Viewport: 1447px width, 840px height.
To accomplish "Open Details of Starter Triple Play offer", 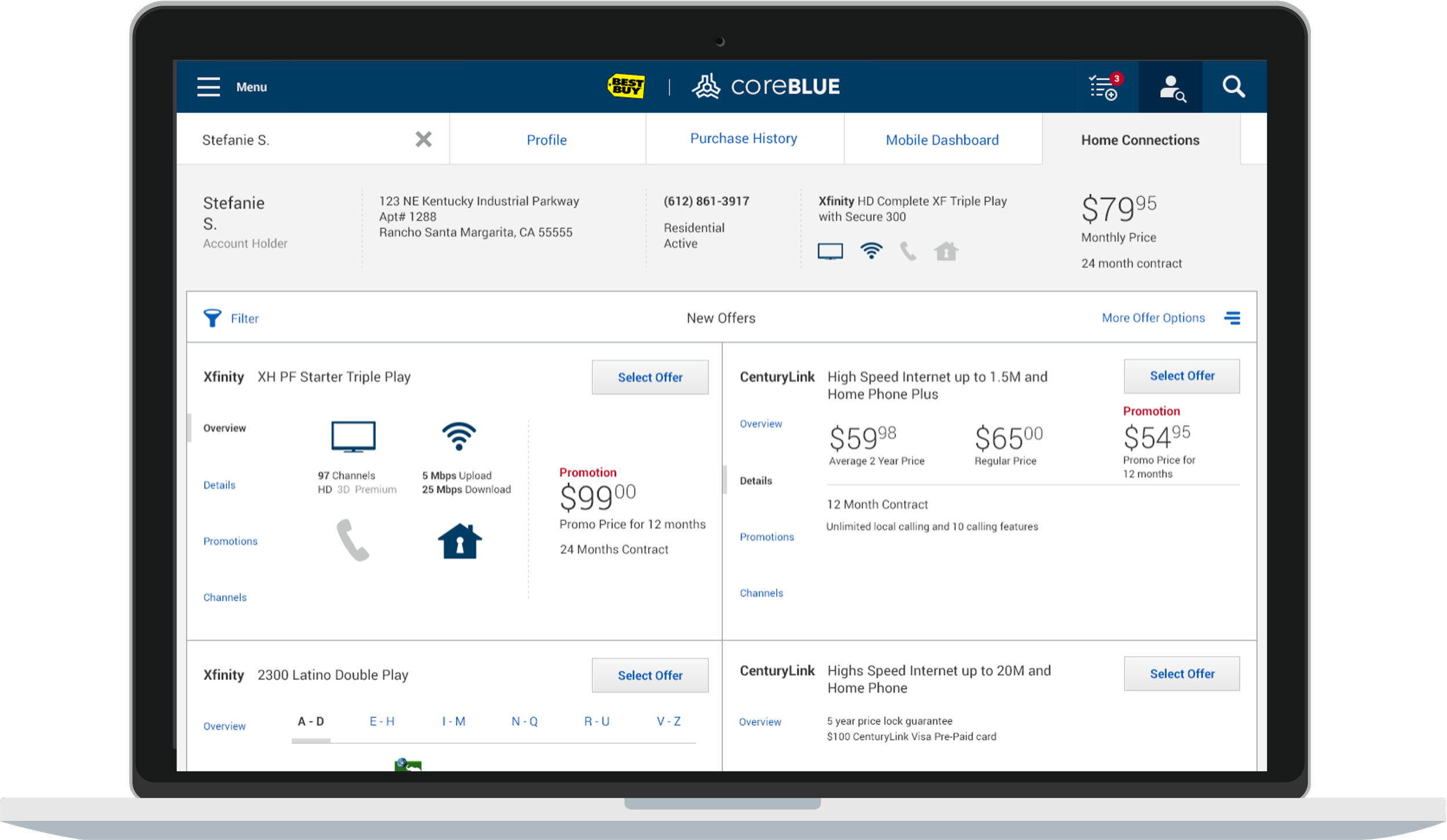I will [x=219, y=485].
